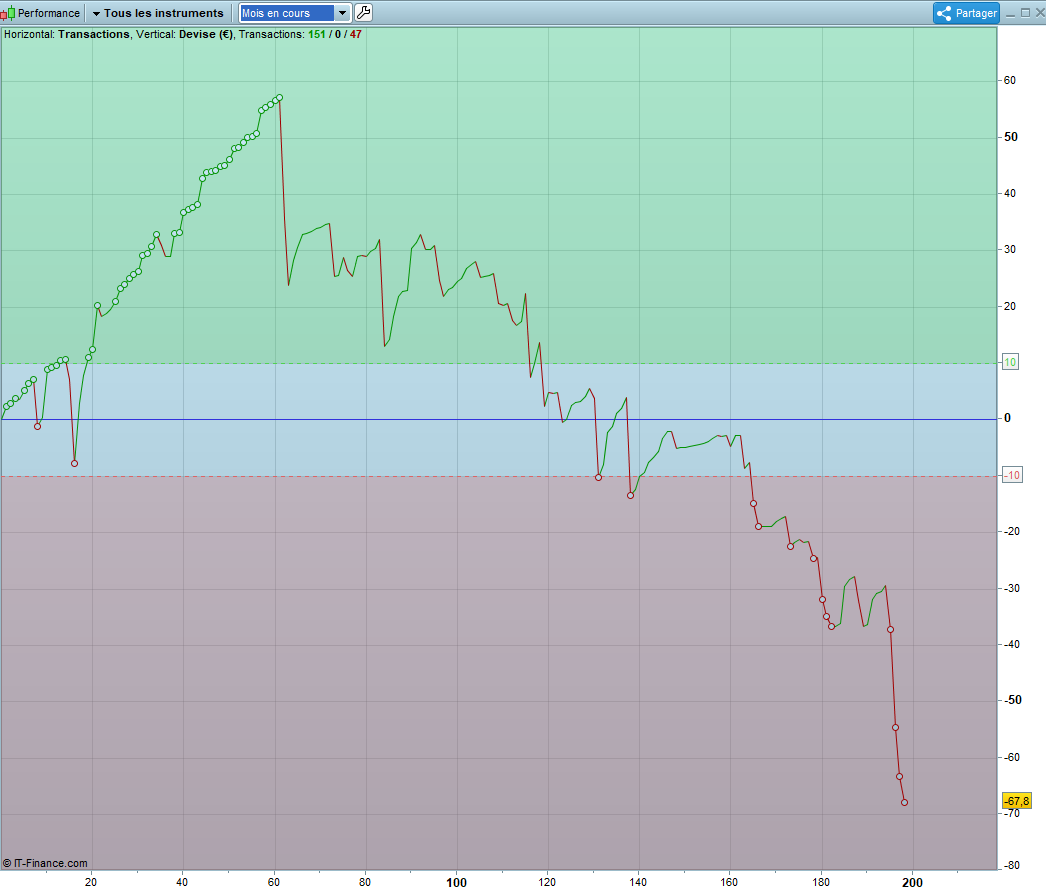
Task: Expand the Mois en cours combo box arrow
Action: (342, 13)
